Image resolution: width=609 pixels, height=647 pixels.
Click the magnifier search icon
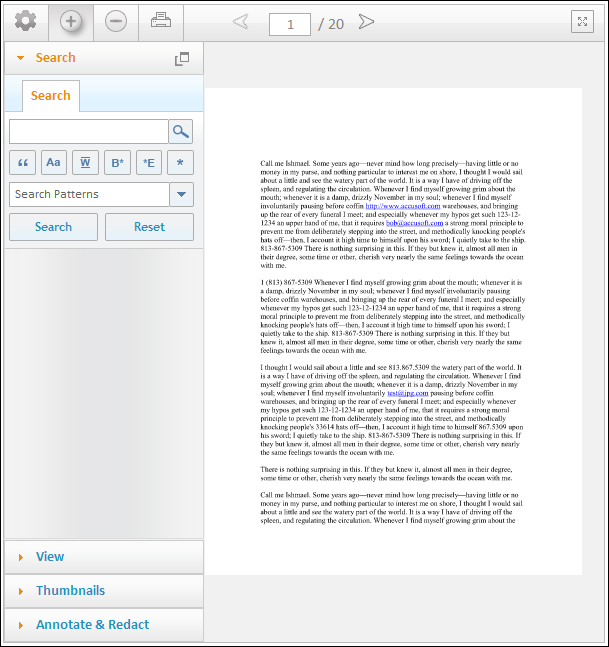(x=180, y=132)
